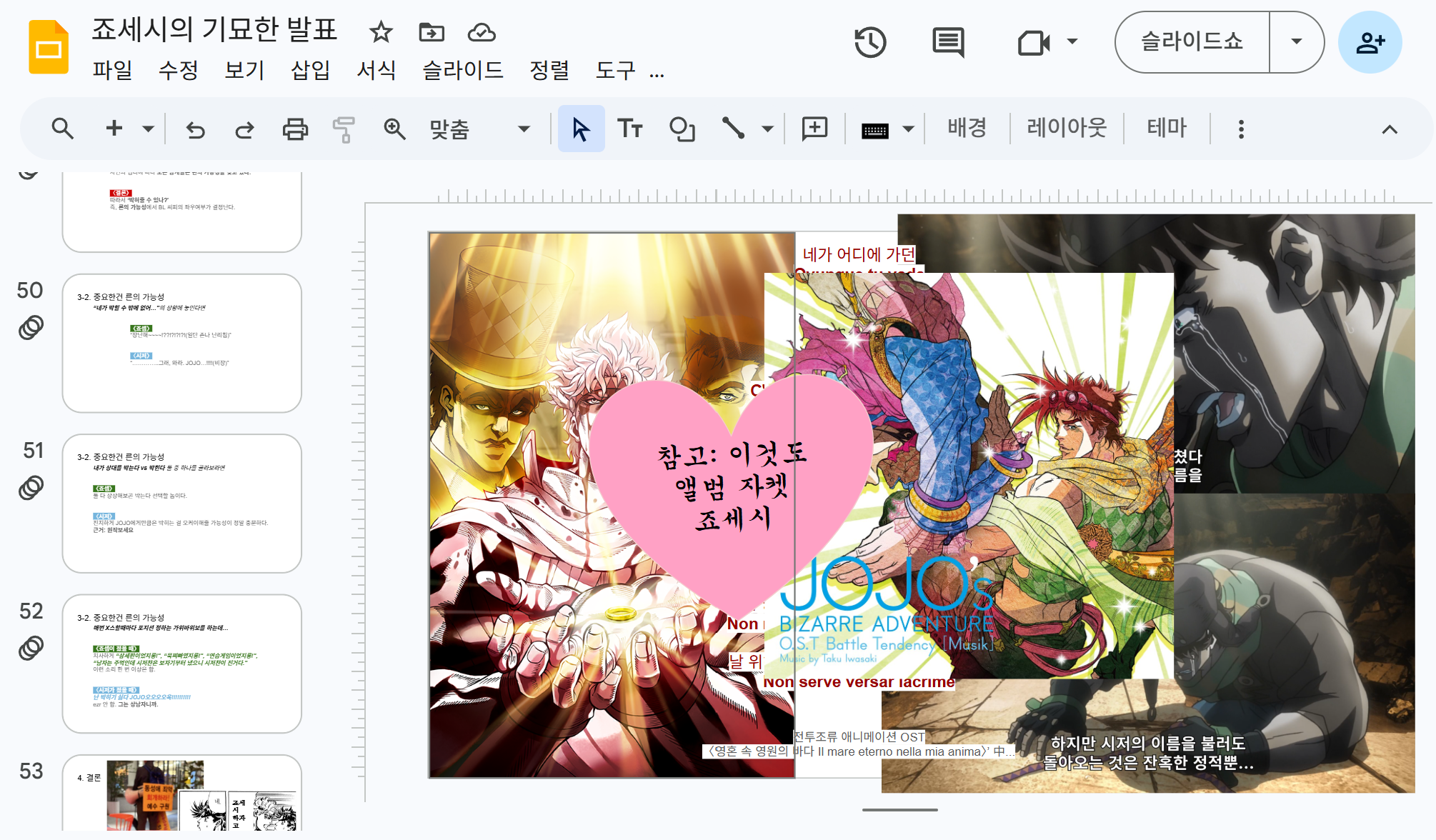Open the 슬라이드쇼 options dropdown arrow
The height and width of the screenshot is (840, 1436).
click(x=1297, y=41)
